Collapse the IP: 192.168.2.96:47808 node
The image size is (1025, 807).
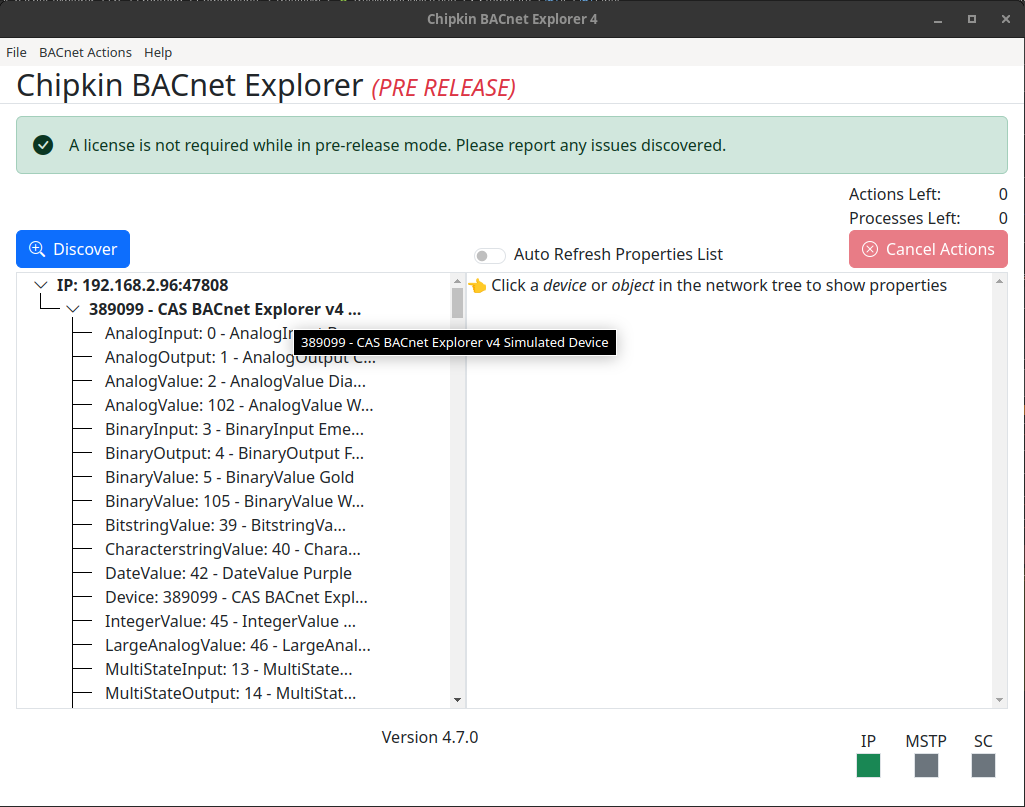point(41,285)
